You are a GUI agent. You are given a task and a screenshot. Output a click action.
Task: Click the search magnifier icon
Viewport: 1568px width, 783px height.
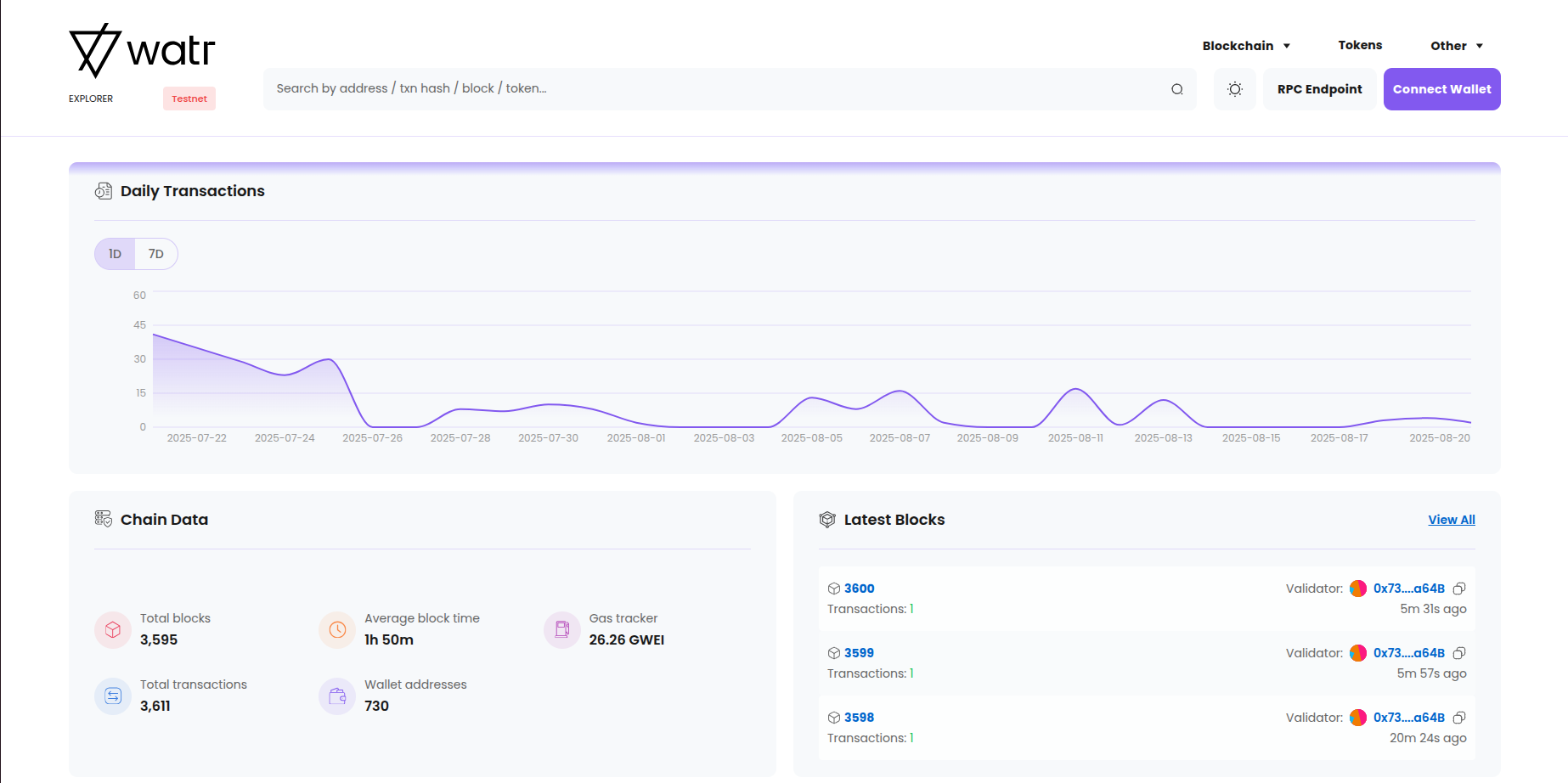point(1176,89)
